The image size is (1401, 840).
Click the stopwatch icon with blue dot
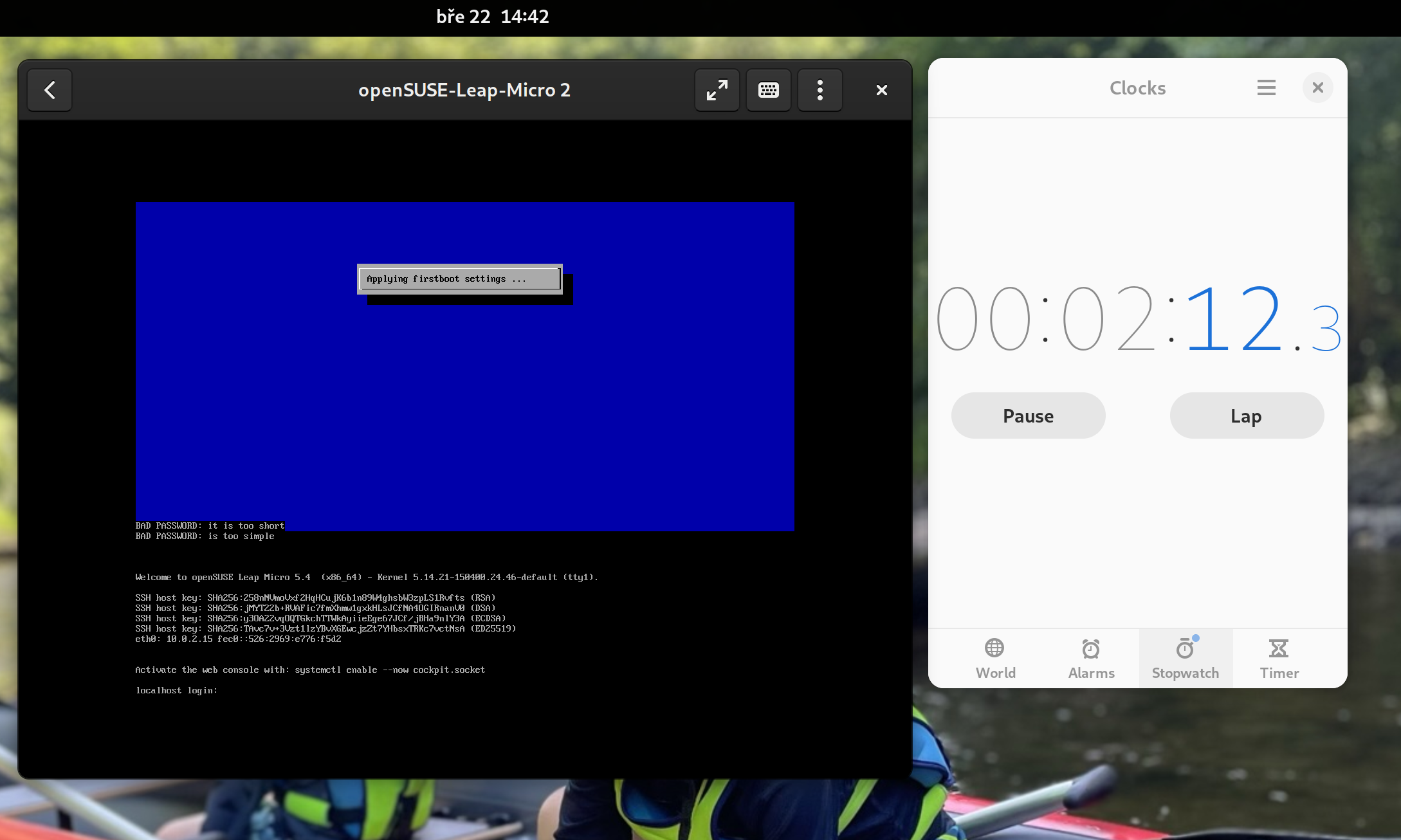pyautogui.click(x=1185, y=648)
